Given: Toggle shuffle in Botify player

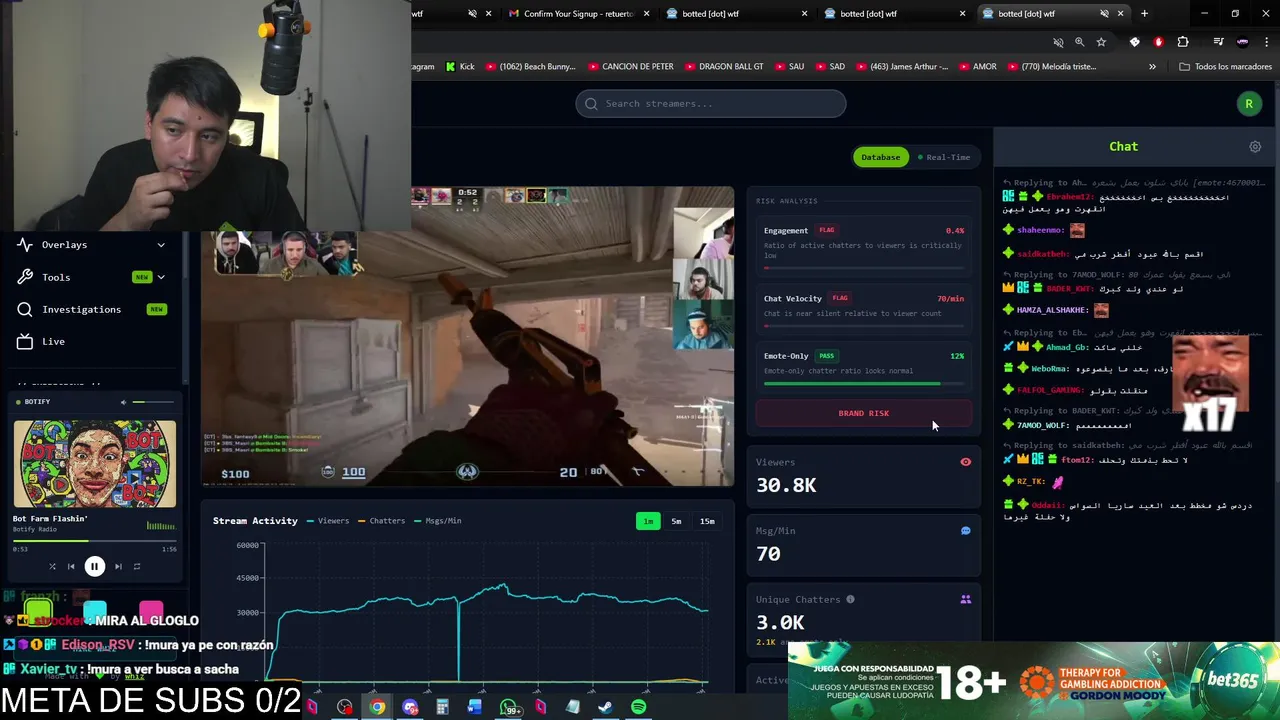Looking at the screenshot, I should [x=52, y=566].
